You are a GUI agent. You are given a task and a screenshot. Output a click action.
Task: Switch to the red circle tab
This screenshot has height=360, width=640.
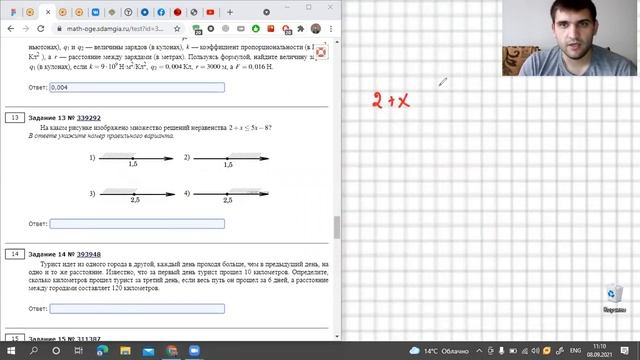coord(177,12)
